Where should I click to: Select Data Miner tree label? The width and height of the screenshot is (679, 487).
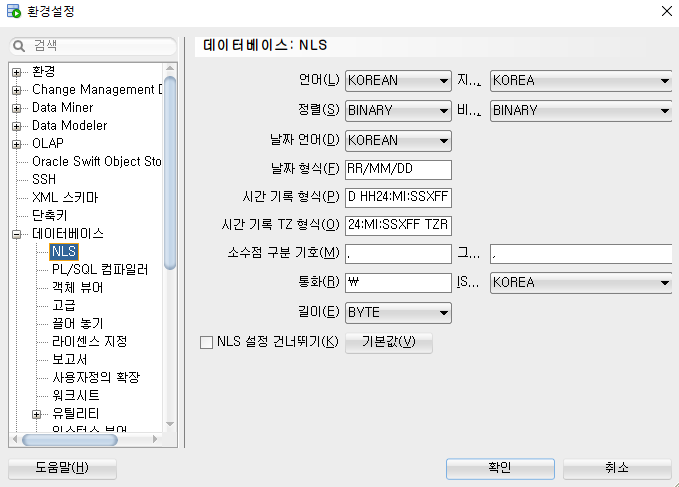pyautogui.click(x=62, y=107)
